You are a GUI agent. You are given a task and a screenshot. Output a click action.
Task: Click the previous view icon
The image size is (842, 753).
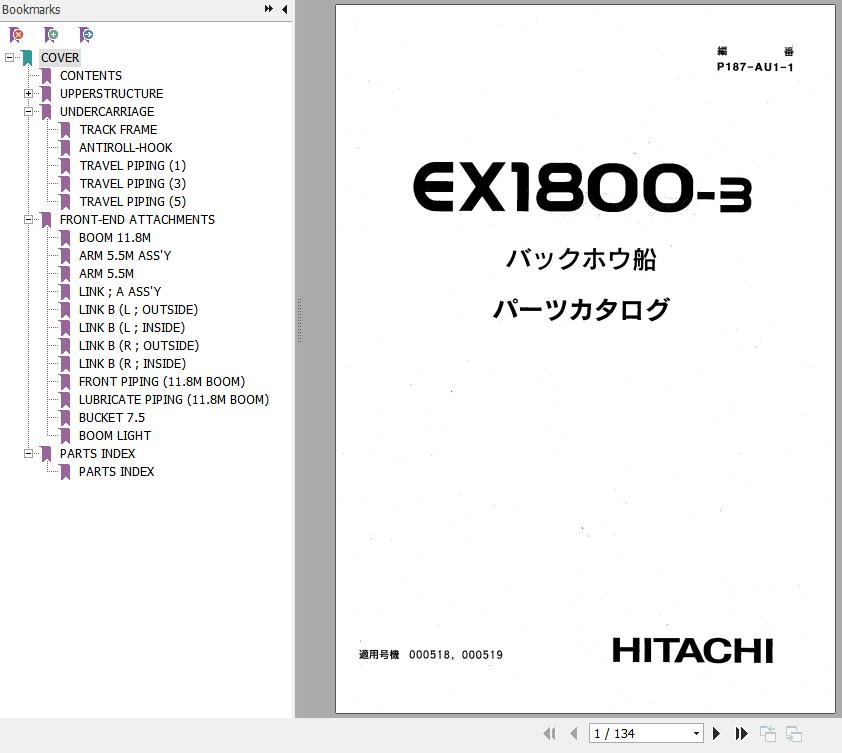point(768,734)
